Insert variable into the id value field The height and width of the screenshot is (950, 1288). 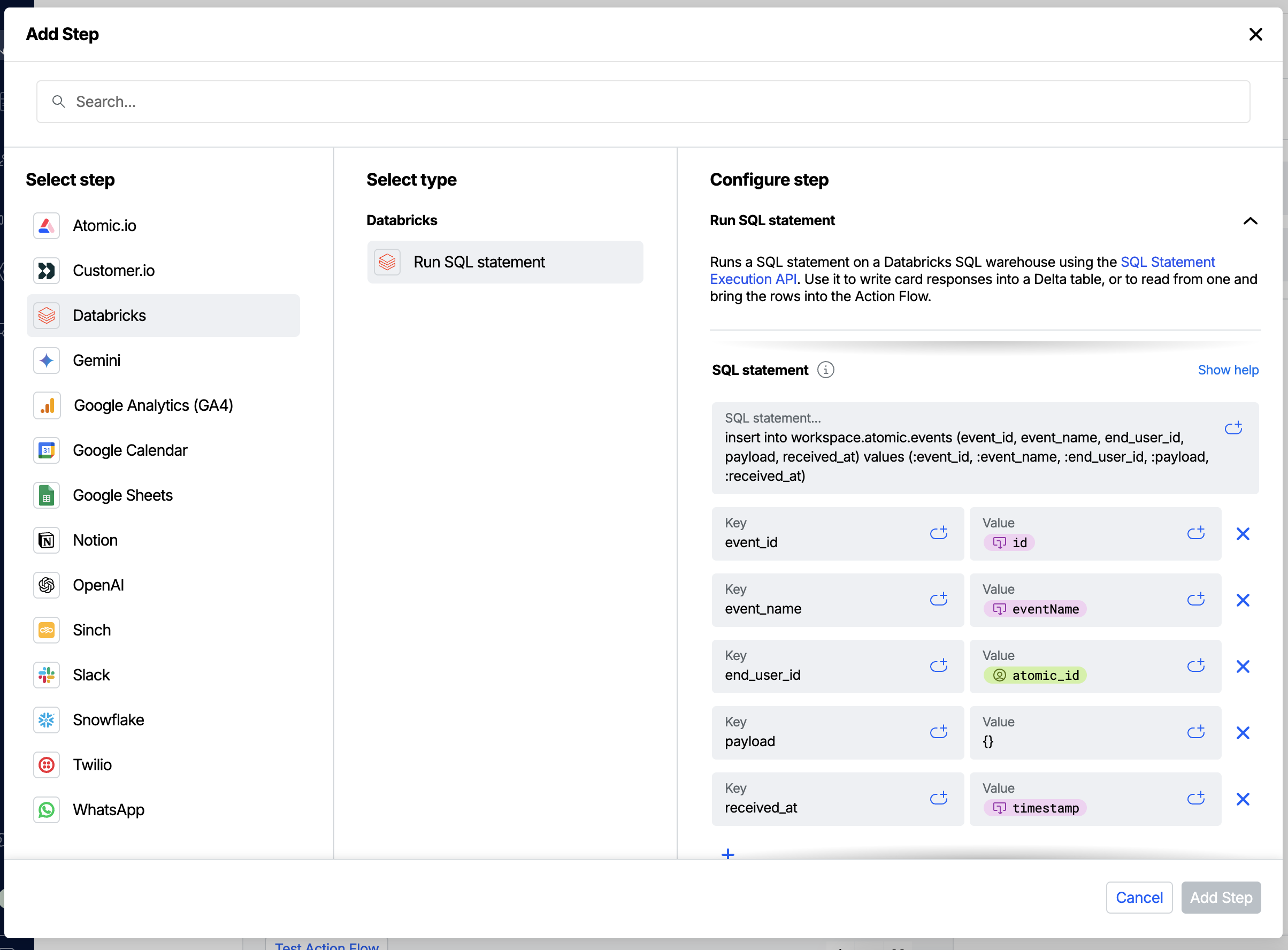1196,533
